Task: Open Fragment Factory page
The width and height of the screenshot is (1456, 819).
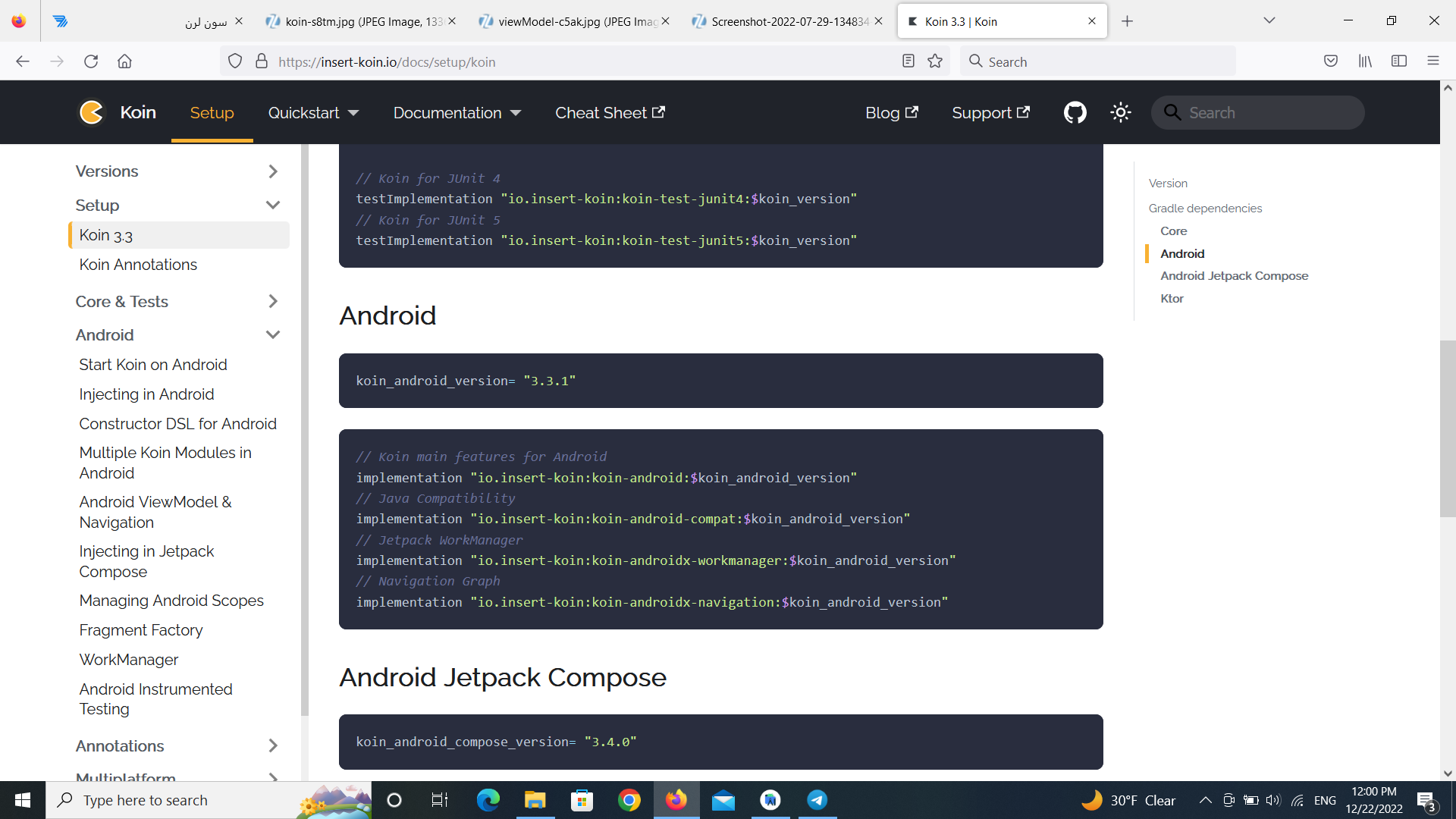Action: point(141,630)
